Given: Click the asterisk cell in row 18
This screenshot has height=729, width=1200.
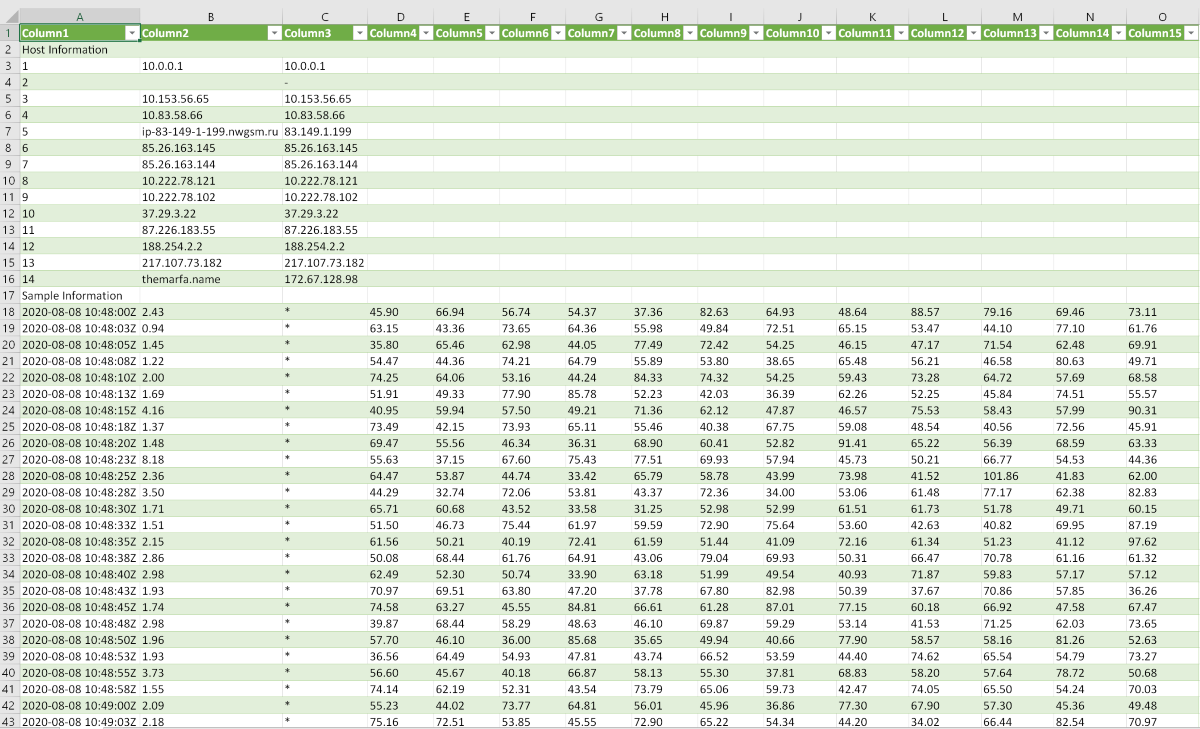Looking at the screenshot, I should [x=325, y=312].
